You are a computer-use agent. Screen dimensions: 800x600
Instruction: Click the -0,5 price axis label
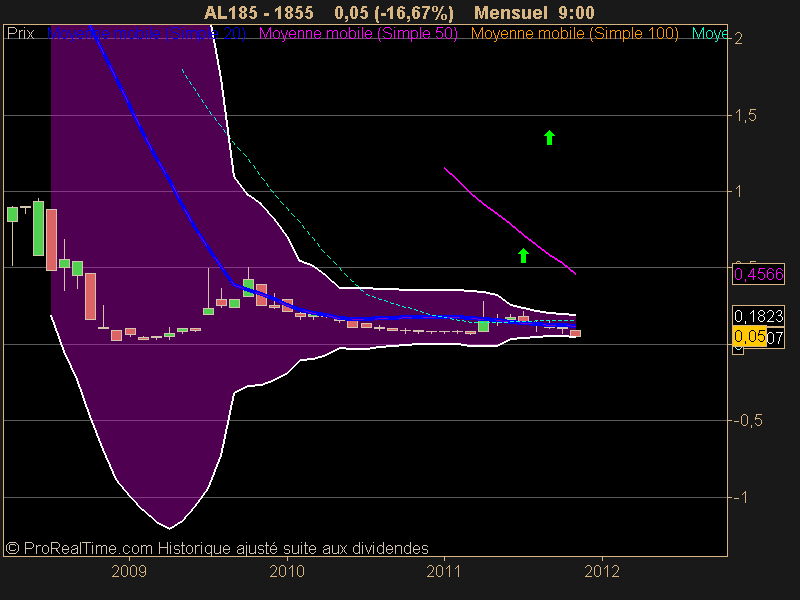[748, 420]
